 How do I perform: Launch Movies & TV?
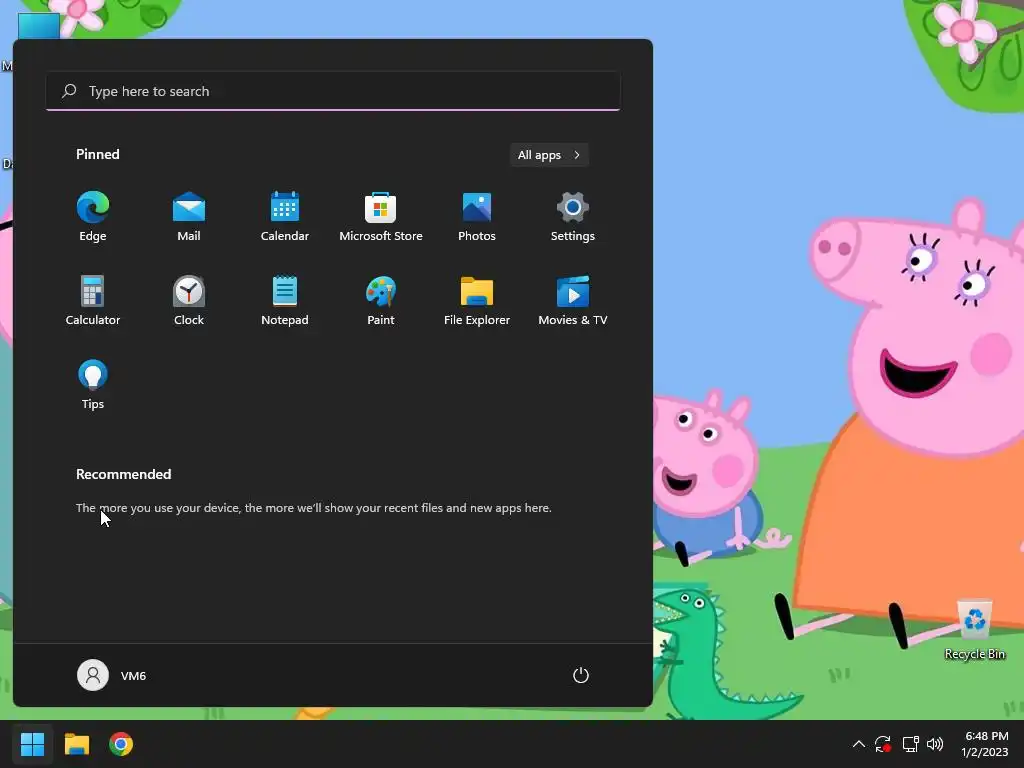click(573, 300)
